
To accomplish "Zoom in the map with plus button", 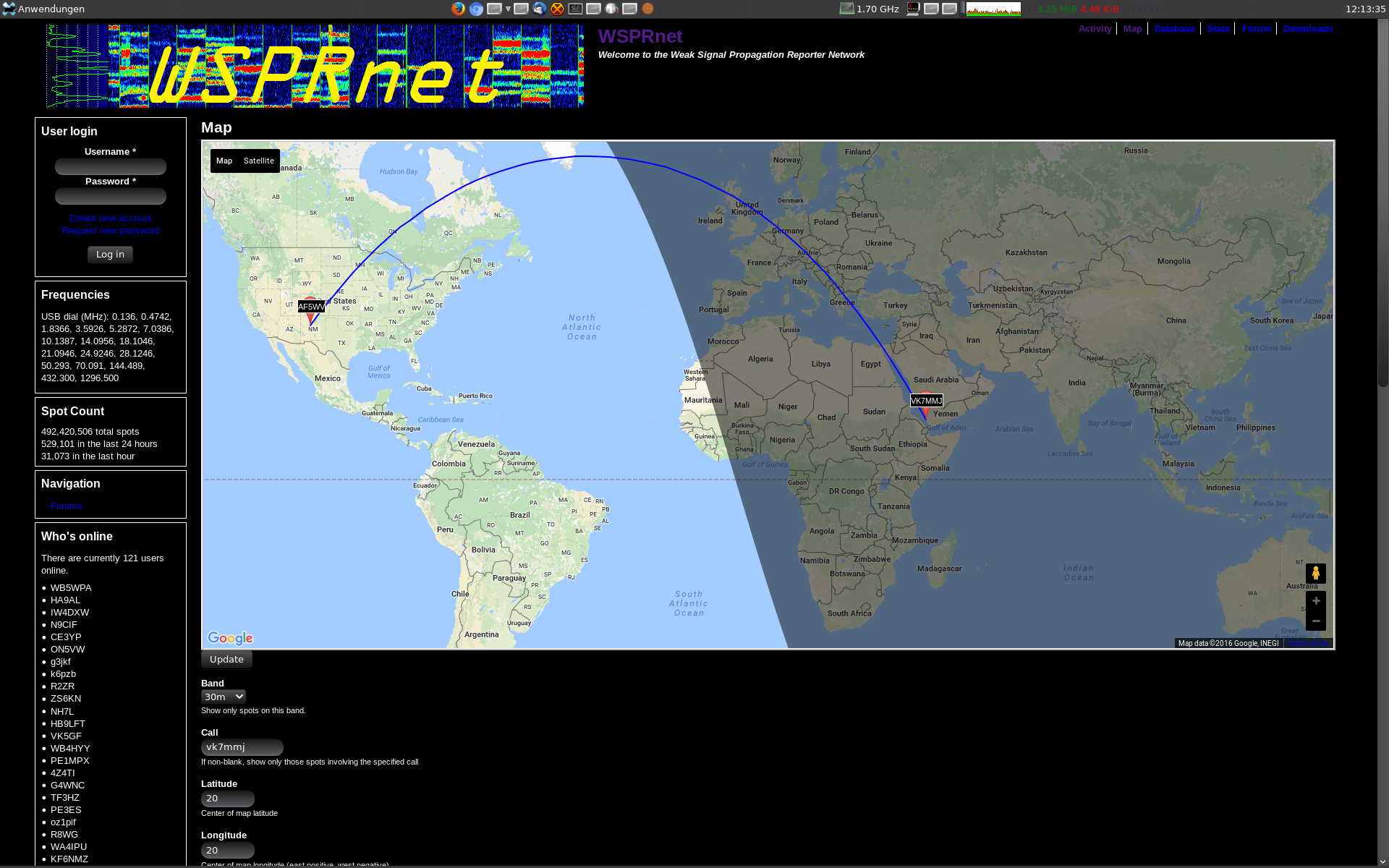I will click(x=1316, y=601).
